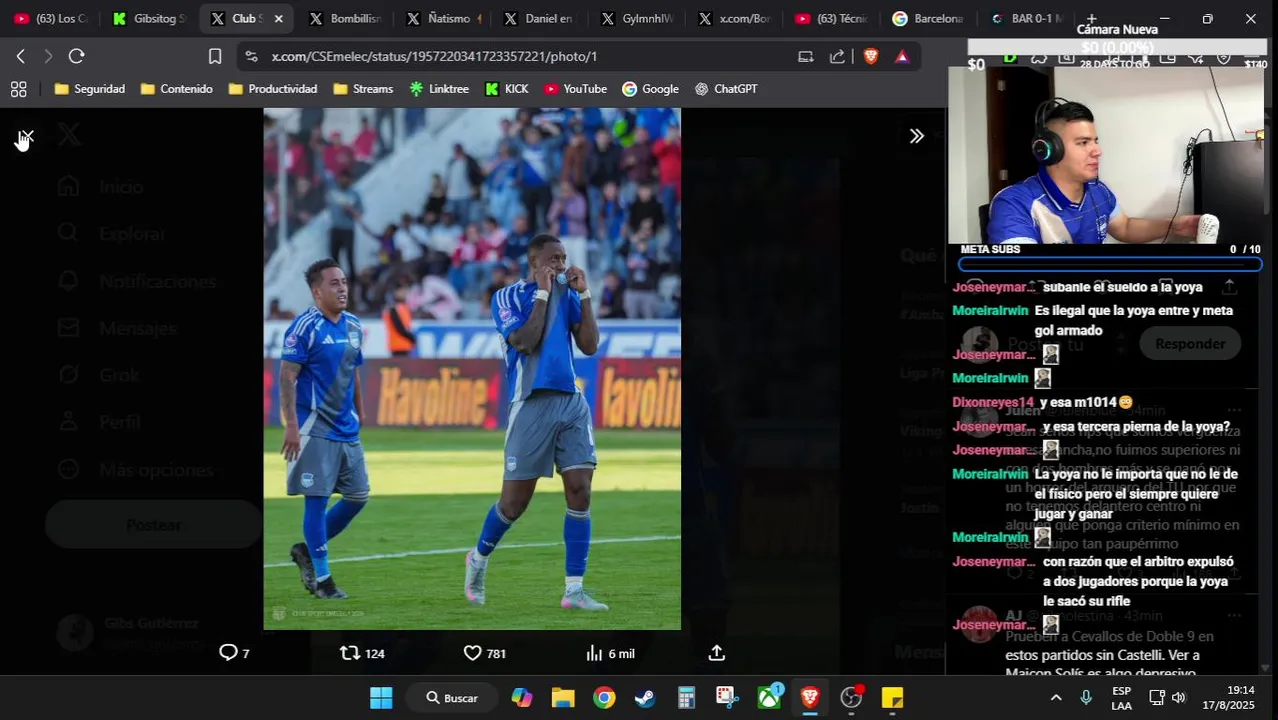Open File Explorer from the taskbar
The width and height of the screenshot is (1278, 720).
[x=563, y=697]
